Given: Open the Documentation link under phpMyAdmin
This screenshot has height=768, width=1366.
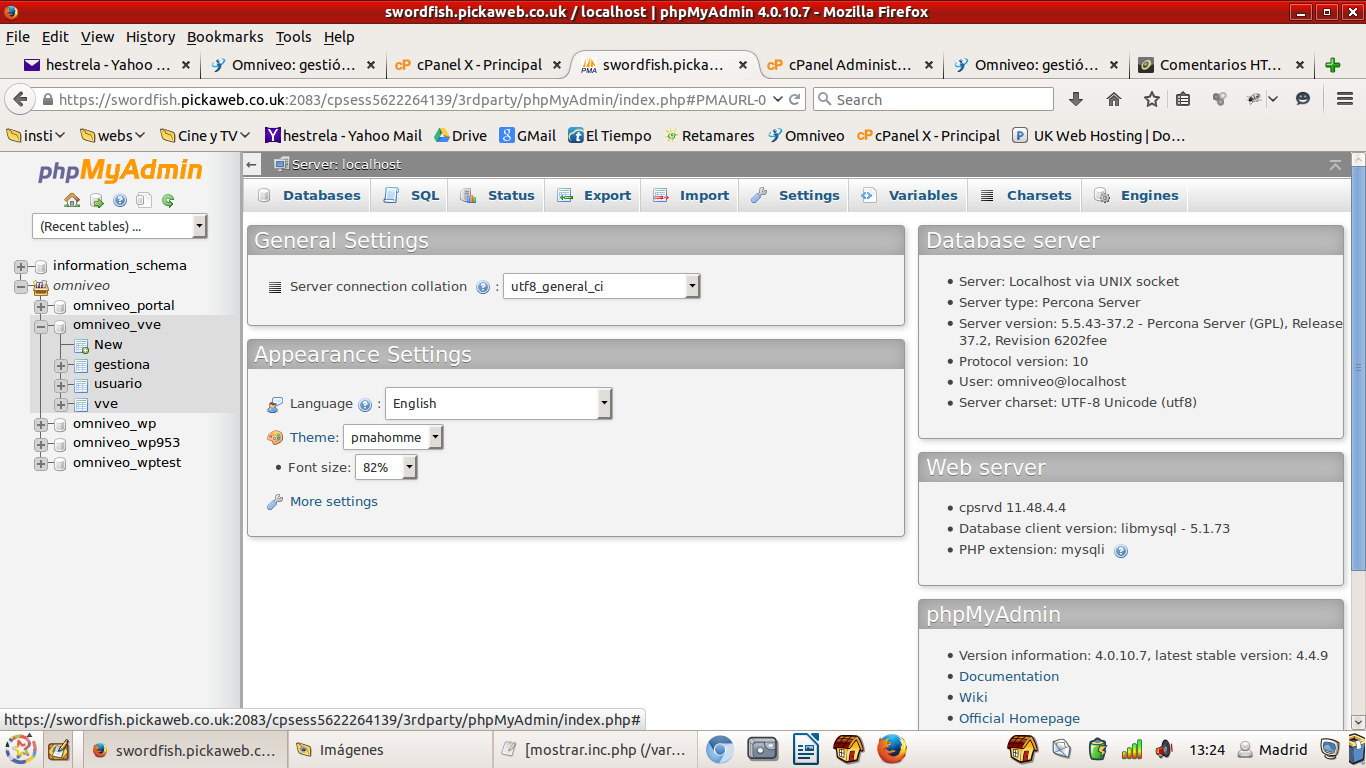Looking at the screenshot, I should (1009, 677).
